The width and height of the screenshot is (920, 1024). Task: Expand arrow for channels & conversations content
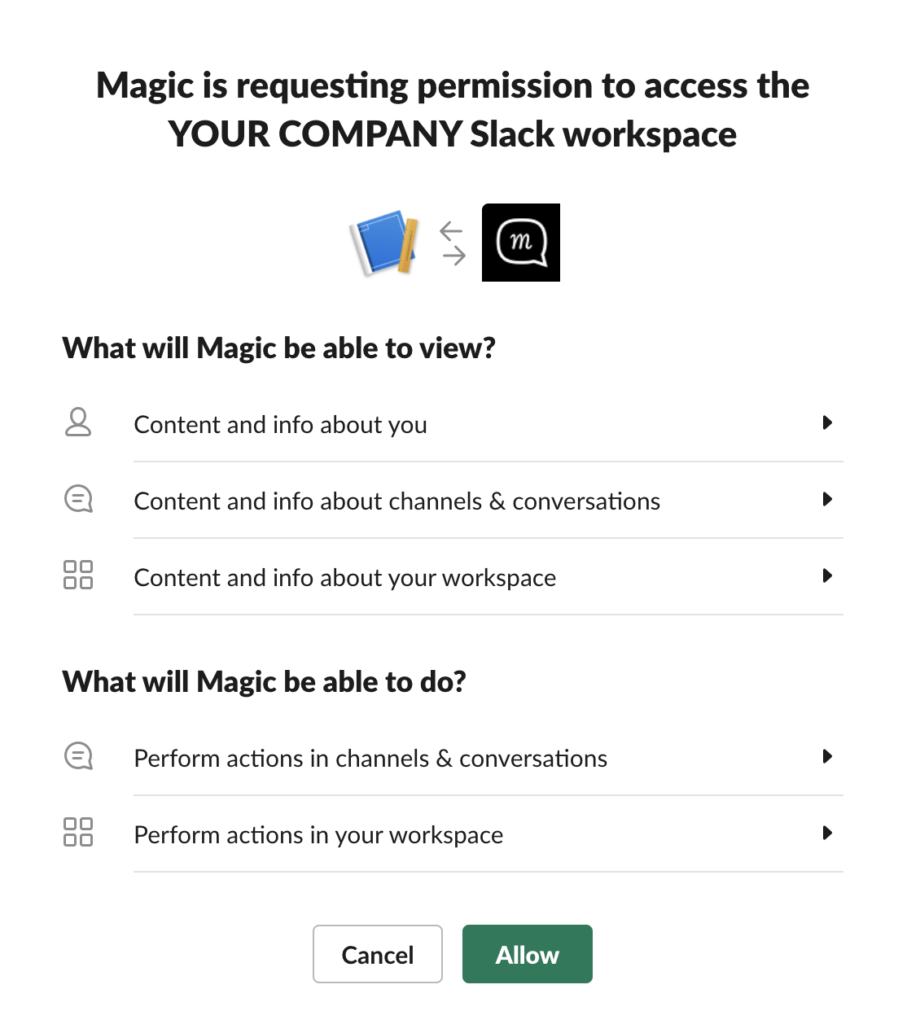point(827,499)
